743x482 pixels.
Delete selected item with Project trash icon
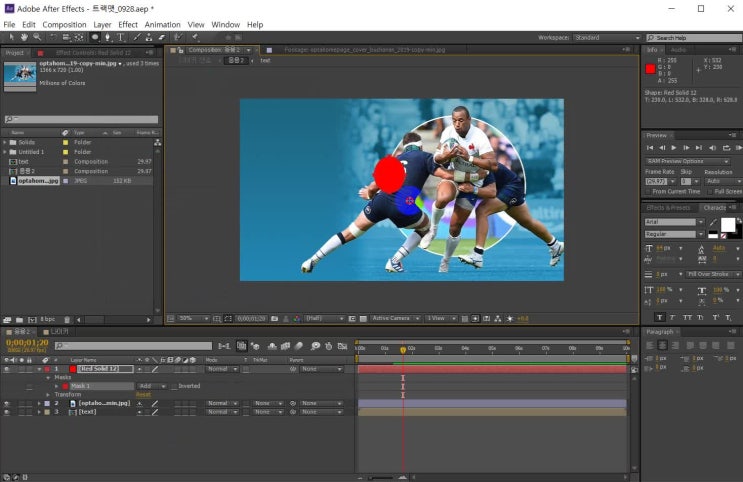[67, 320]
